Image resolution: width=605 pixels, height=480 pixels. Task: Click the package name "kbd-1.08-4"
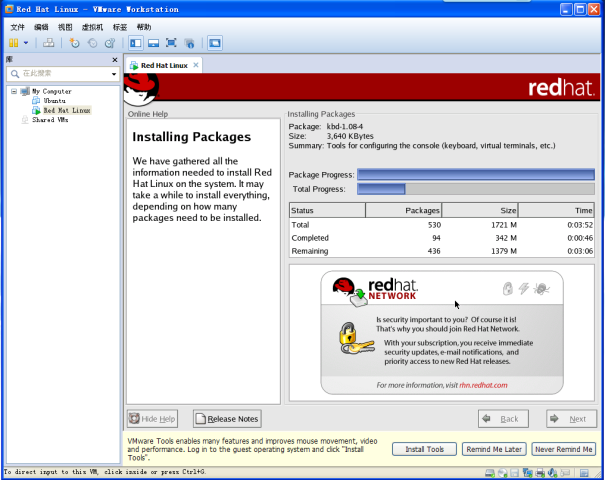click(345, 127)
